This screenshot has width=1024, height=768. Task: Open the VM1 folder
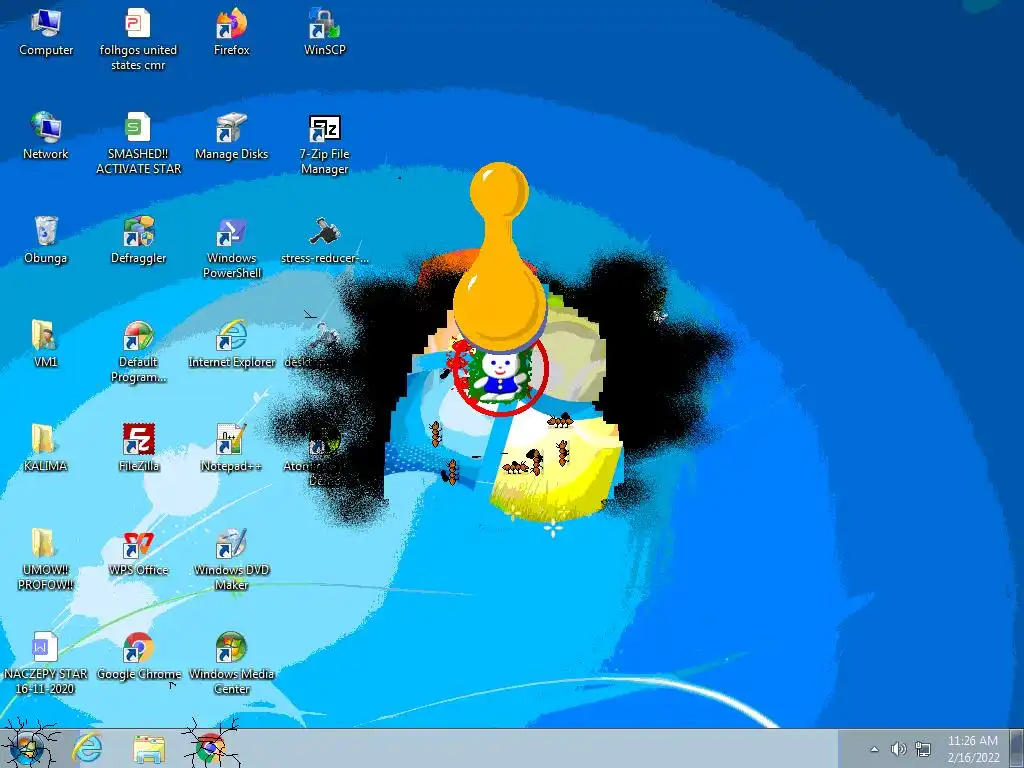click(44, 344)
